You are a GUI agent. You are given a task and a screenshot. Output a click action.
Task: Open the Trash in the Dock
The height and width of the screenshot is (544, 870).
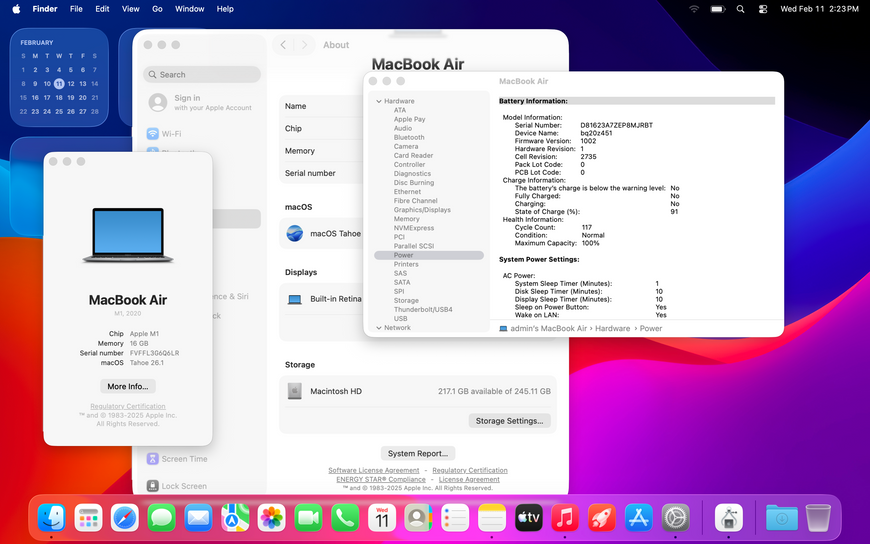click(818, 518)
